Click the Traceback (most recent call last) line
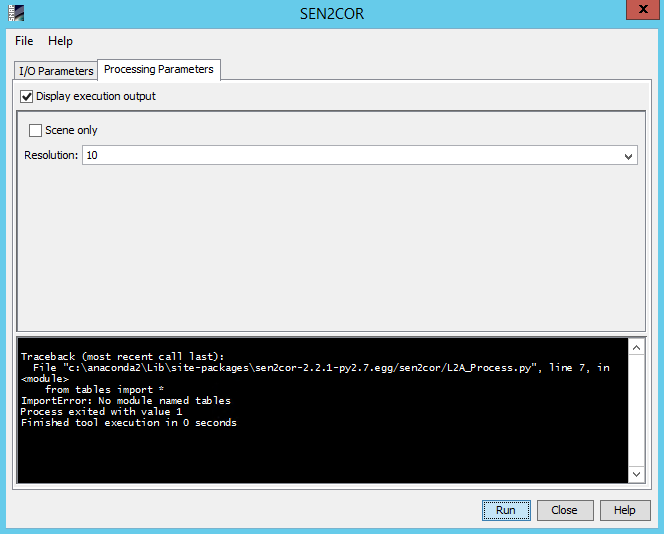 click(122, 357)
